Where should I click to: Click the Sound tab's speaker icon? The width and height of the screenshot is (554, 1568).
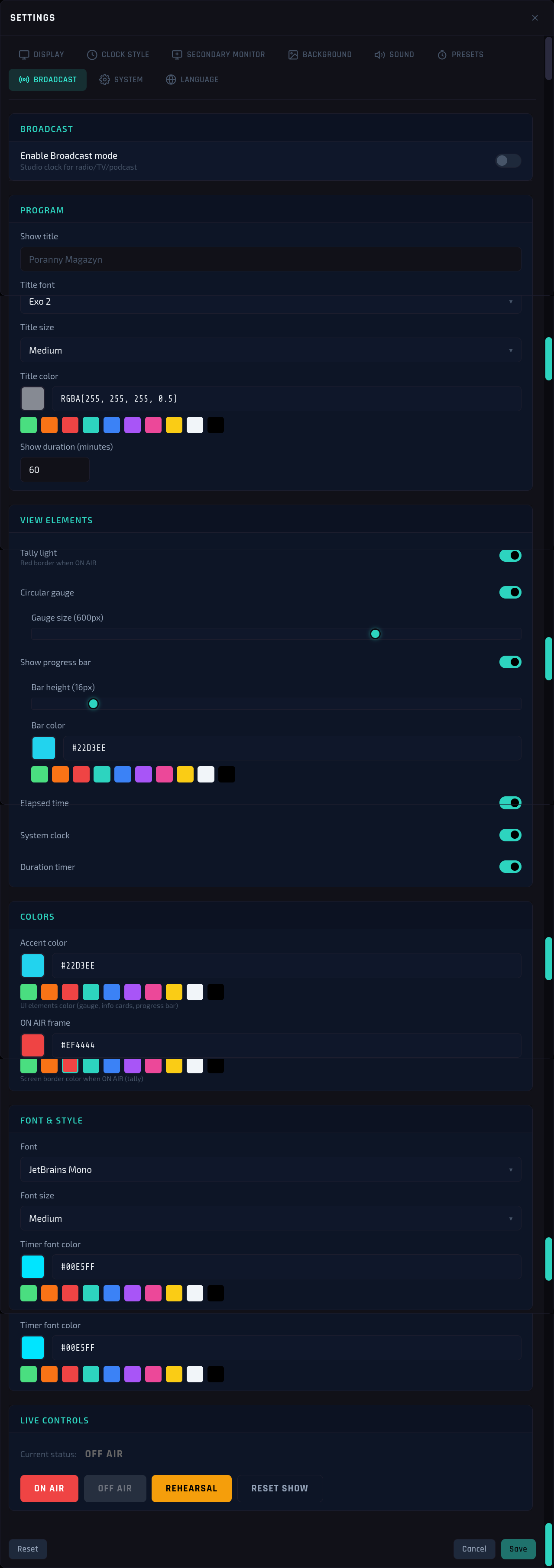point(379,55)
